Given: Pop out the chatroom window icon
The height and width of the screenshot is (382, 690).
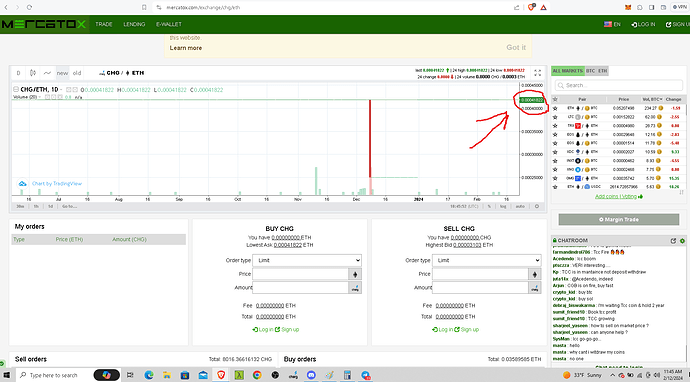Looking at the screenshot, I should click(673, 241).
